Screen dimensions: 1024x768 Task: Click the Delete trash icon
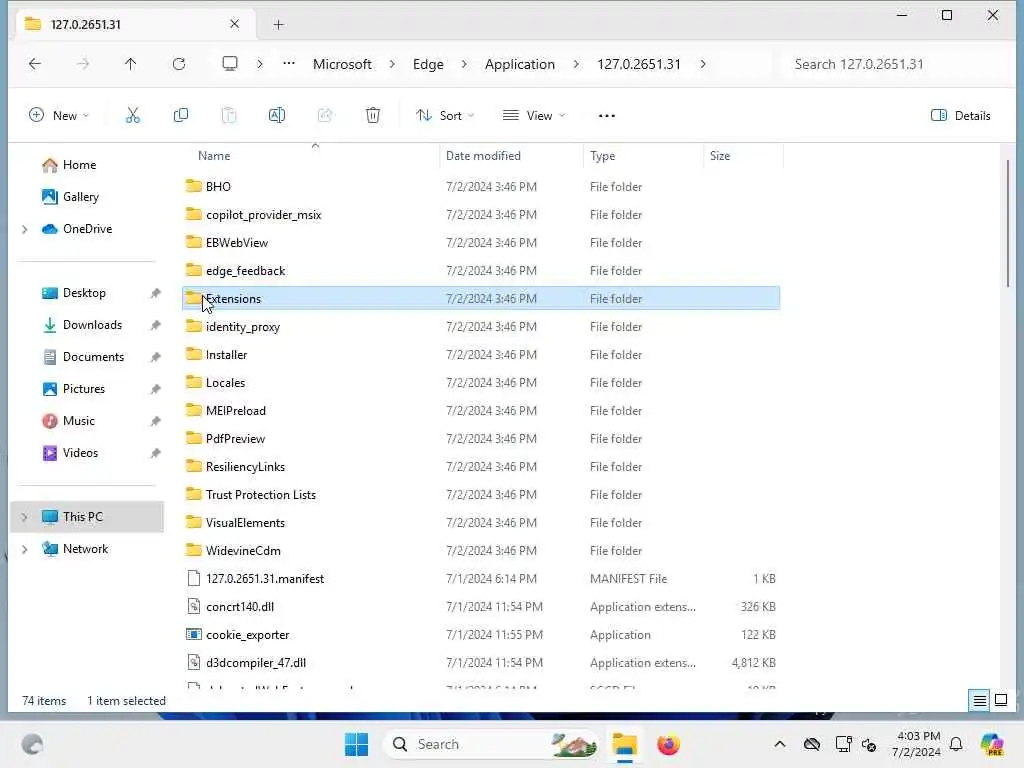tap(373, 116)
